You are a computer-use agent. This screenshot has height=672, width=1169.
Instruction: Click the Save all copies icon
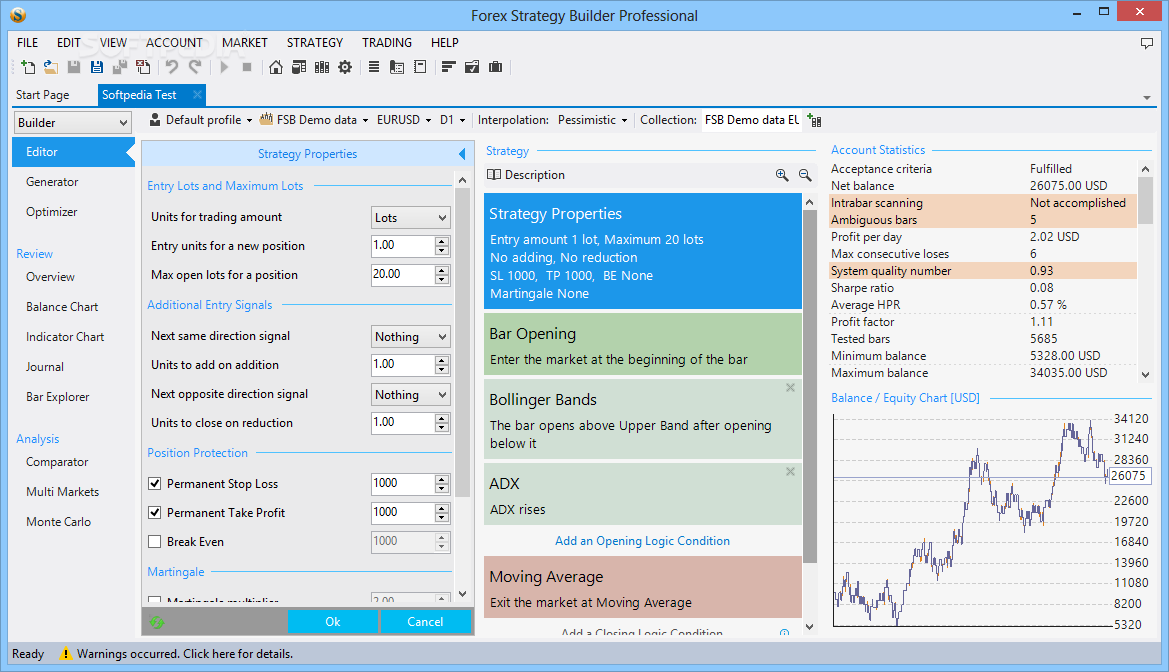[119, 67]
